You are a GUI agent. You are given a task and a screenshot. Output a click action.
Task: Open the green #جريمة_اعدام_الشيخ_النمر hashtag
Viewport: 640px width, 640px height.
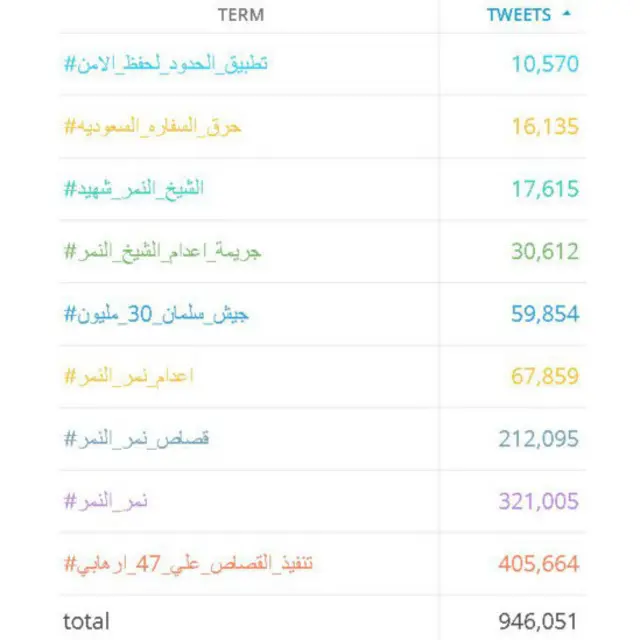162,251
